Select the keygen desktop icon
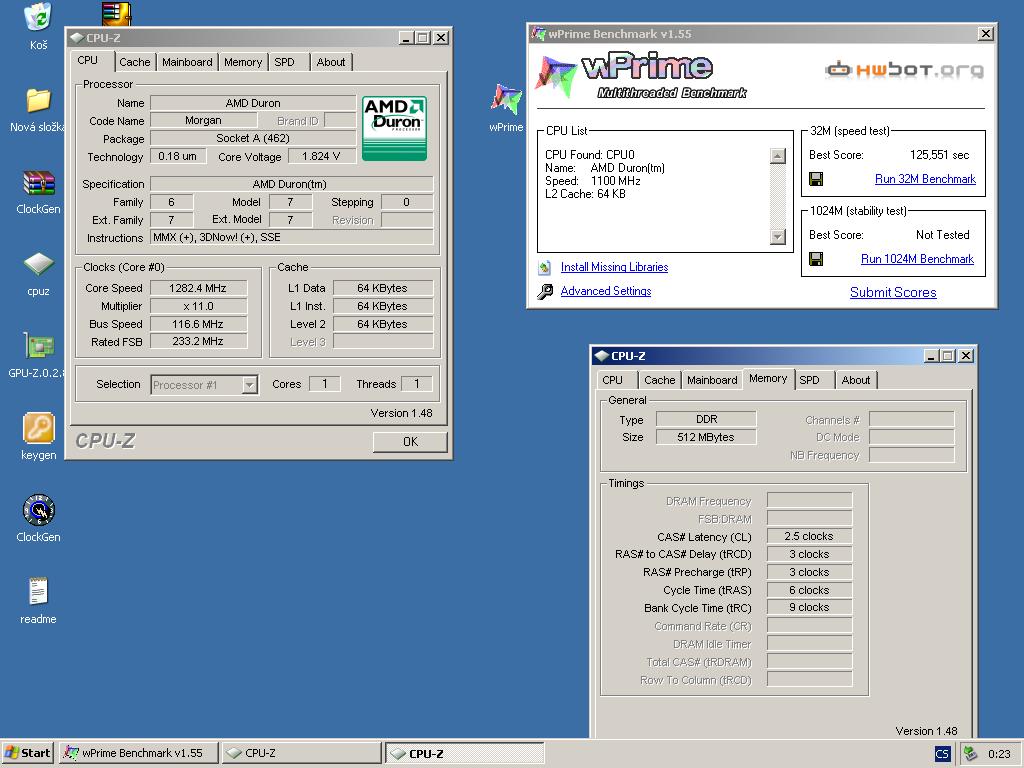The image size is (1024, 768). [x=39, y=428]
